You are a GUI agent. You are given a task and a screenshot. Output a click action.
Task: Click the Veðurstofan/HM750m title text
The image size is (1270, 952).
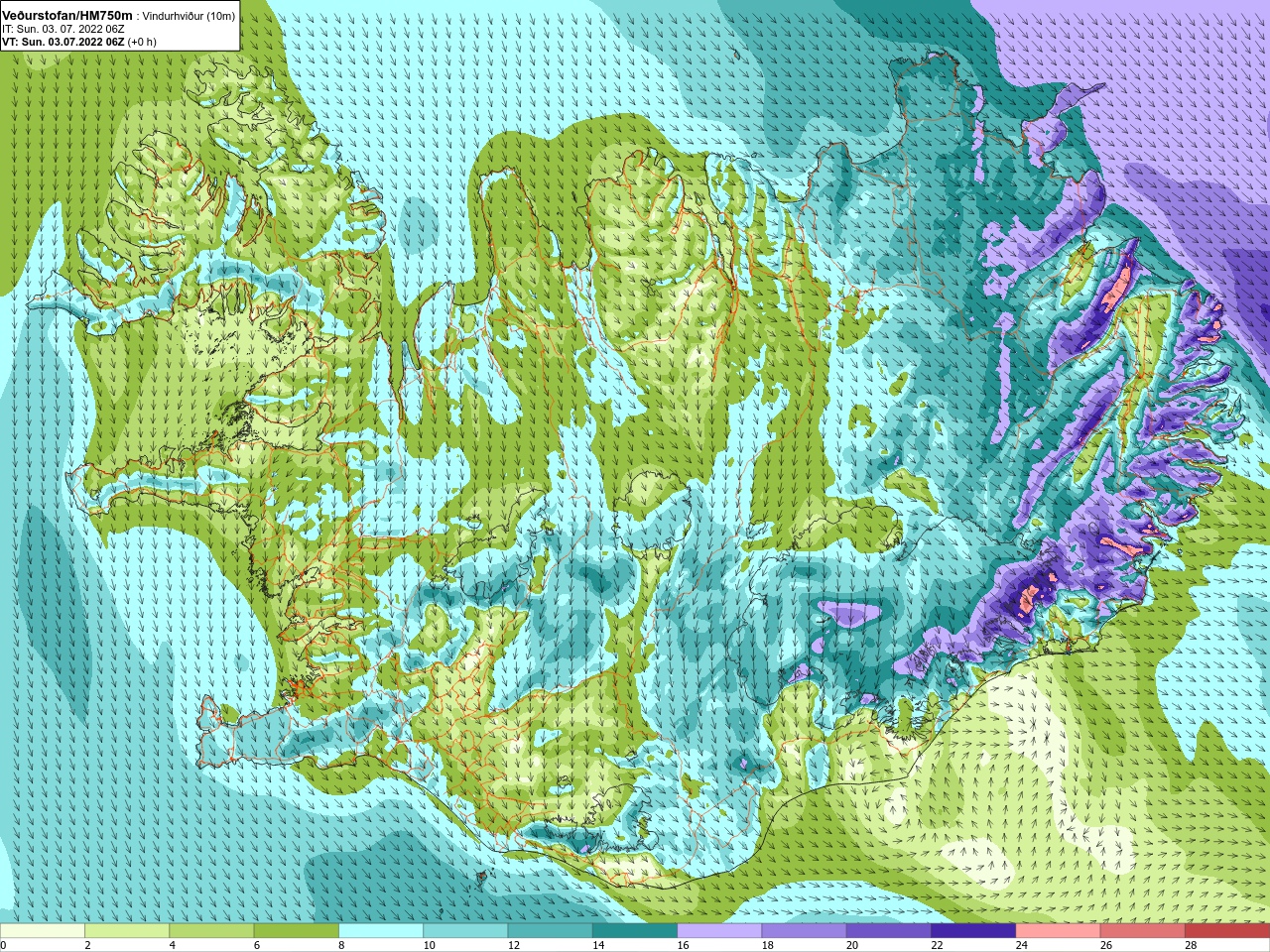point(67,16)
